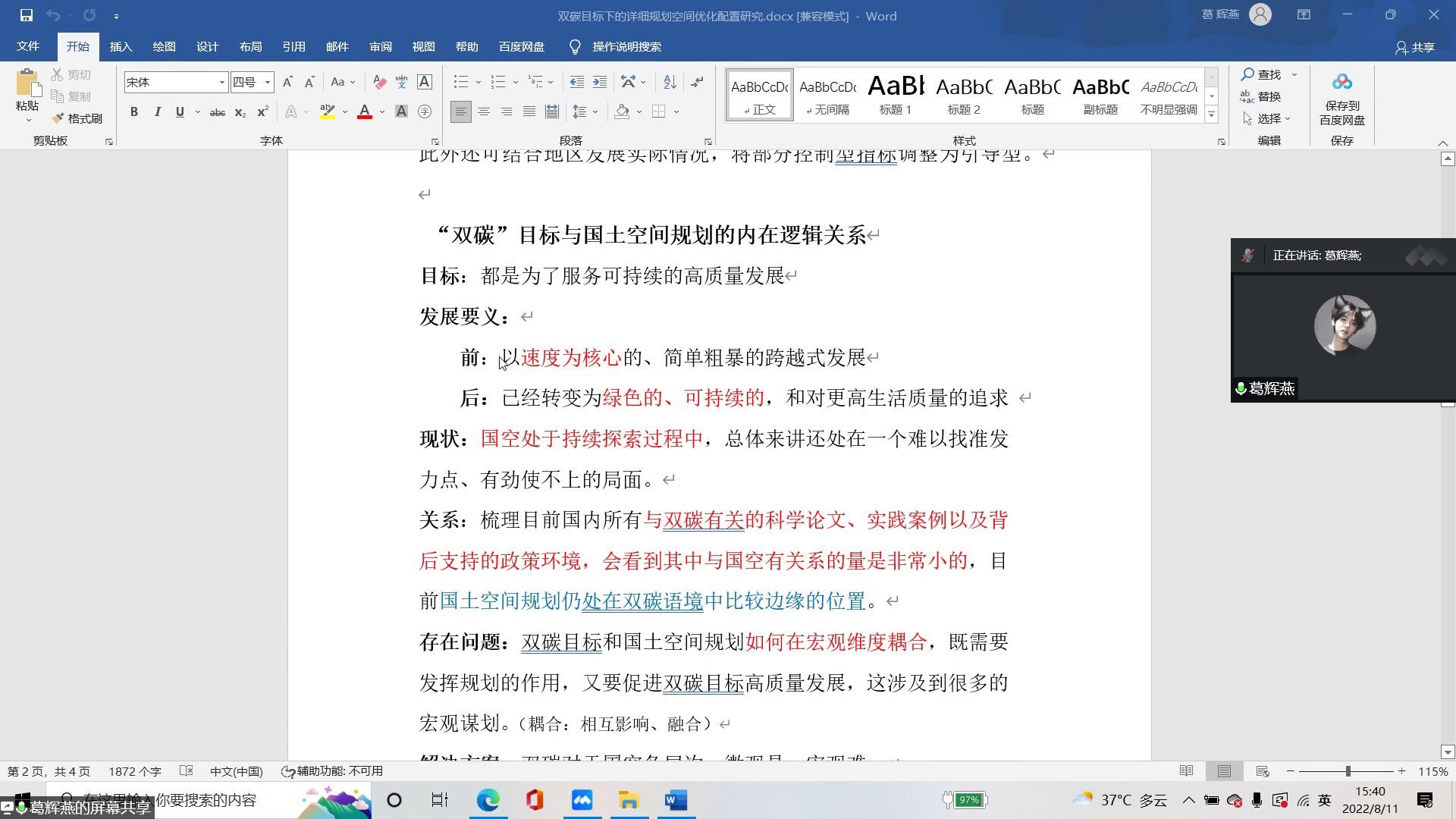Apply the text highlight color

tap(328, 112)
